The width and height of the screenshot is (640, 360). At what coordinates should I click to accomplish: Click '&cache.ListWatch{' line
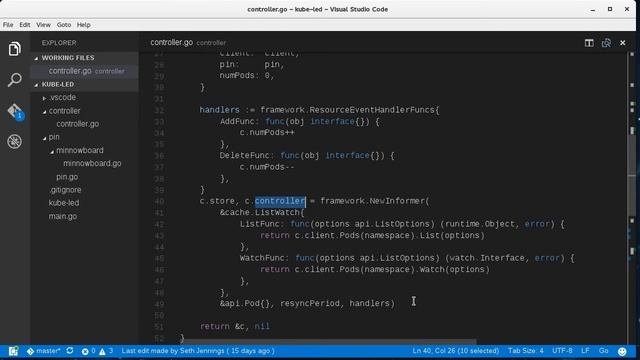(x=262, y=213)
